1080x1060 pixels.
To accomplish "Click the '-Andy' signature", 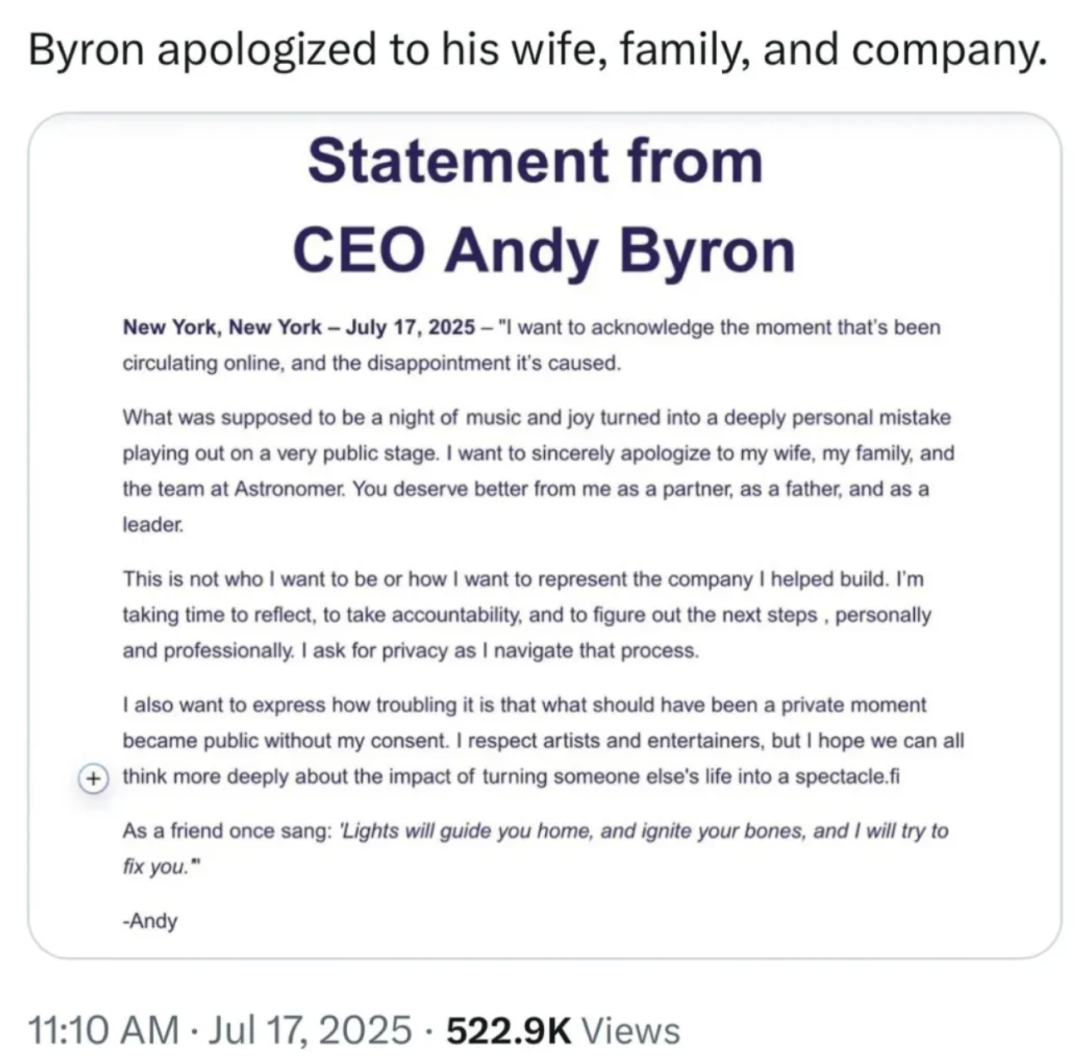I will tap(150, 921).
